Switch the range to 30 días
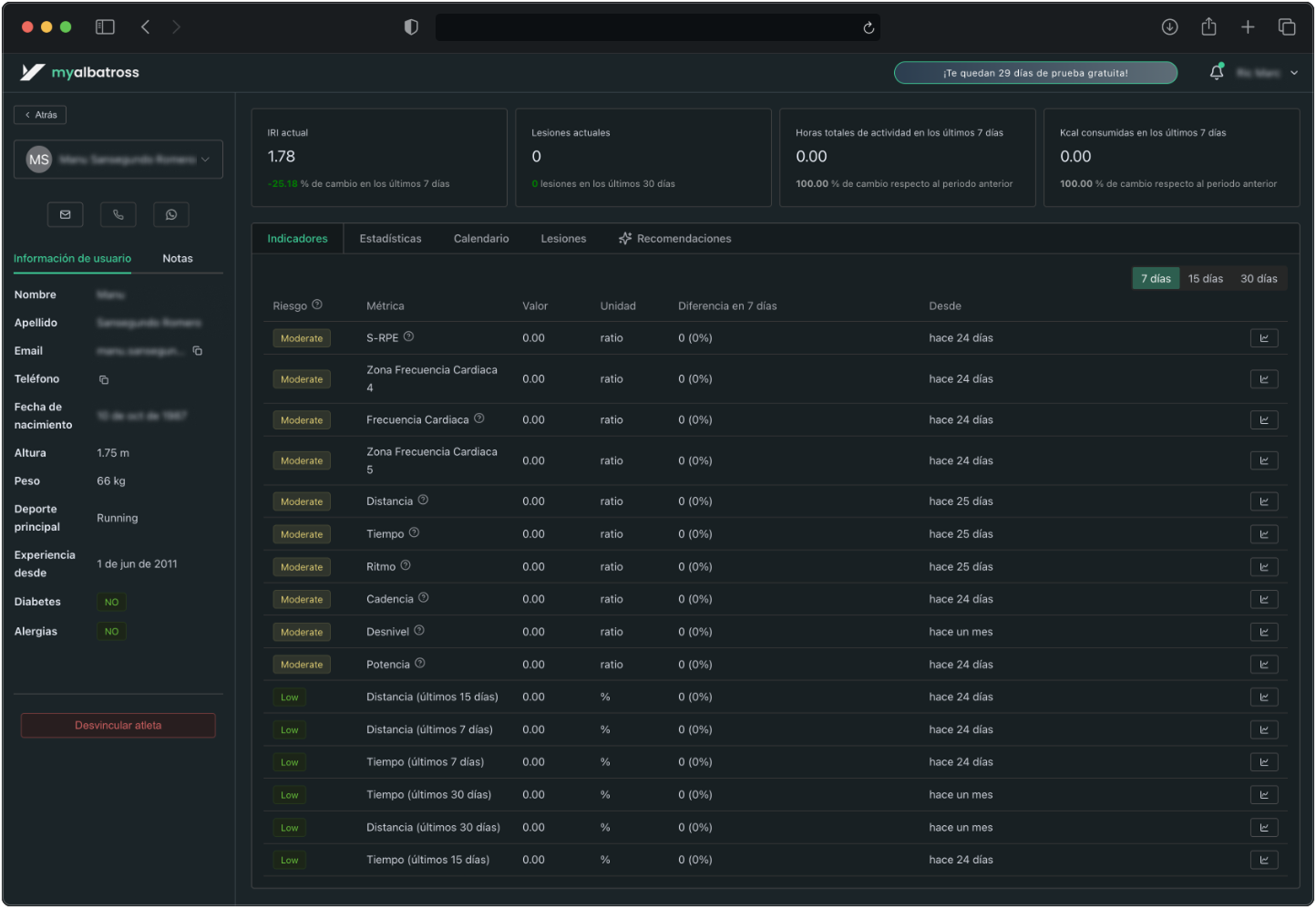The width and height of the screenshot is (1316, 909). [1258, 279]
